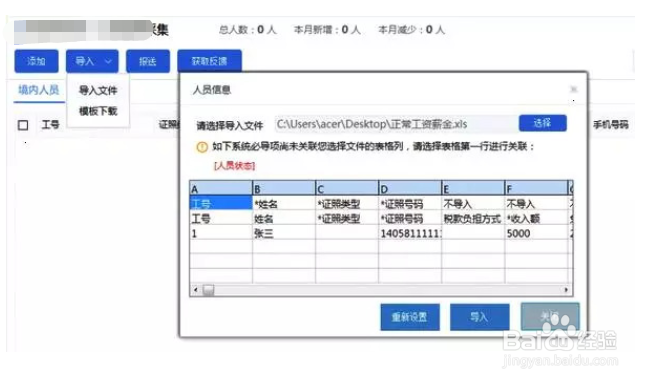Click the second-row 姓名 cell
Image resolution: width=655 pixels, height=384 pixels.
tap(284, 218)
